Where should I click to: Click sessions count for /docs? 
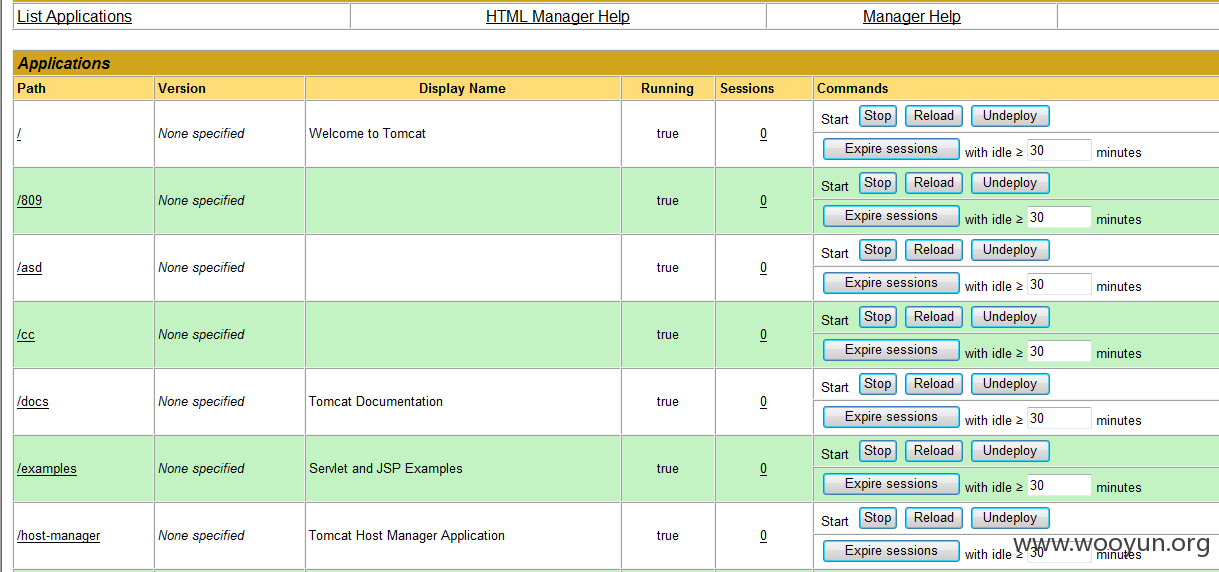pos(763,401)
